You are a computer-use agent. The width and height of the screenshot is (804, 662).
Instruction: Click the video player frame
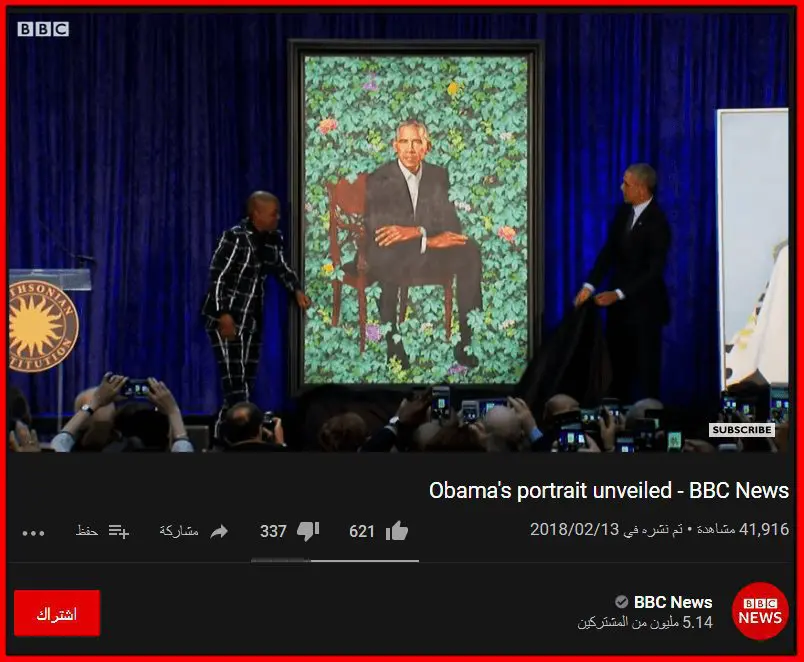click(398, 231)
